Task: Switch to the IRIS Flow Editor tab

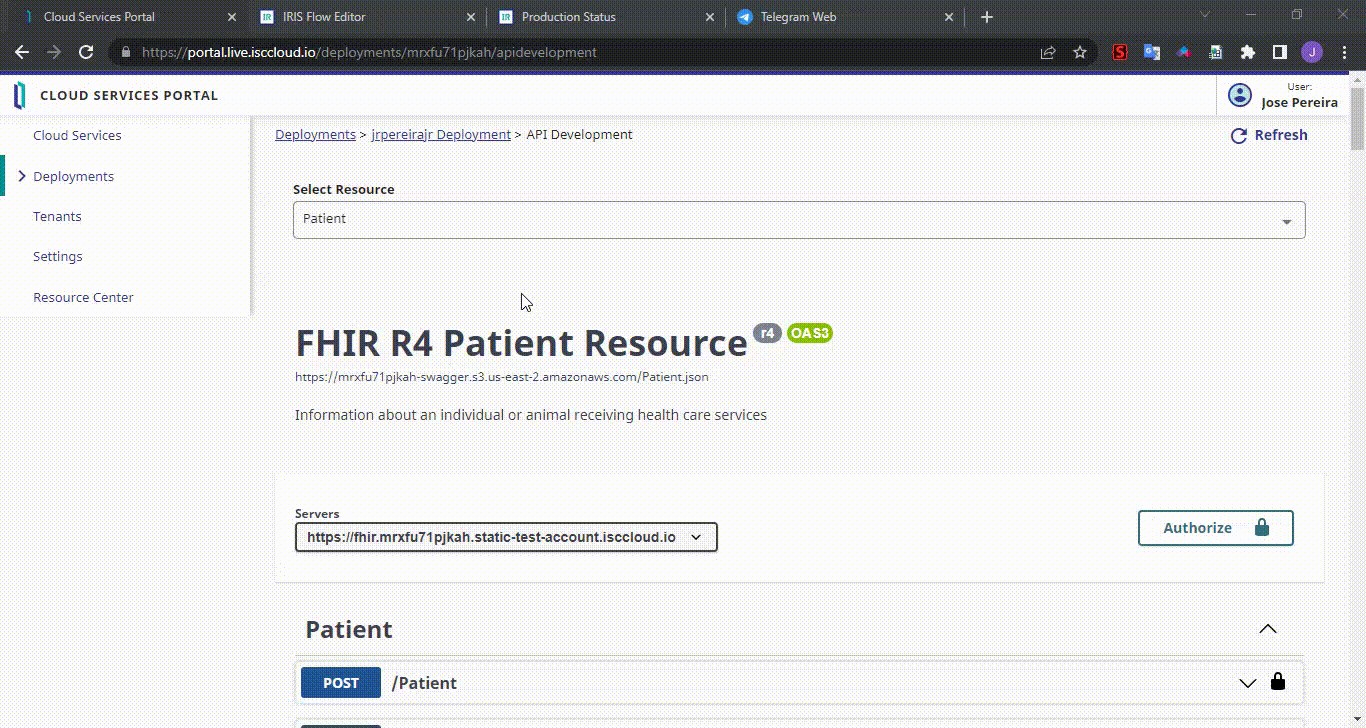Action: coord(366,17)
